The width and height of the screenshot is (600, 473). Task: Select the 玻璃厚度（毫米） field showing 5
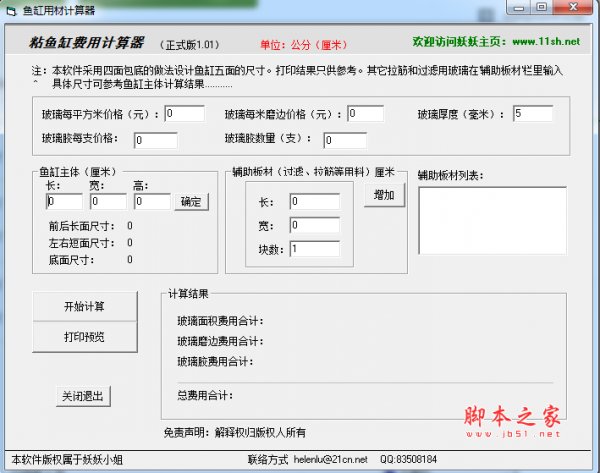(533, 114)
